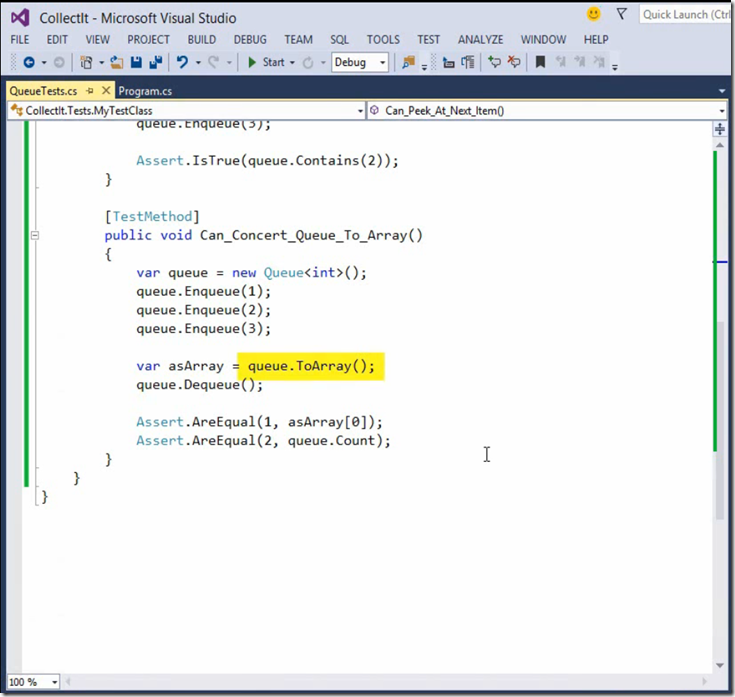
Task: Click the increase indent toolbar icon
Action: (x=468, y=62)
